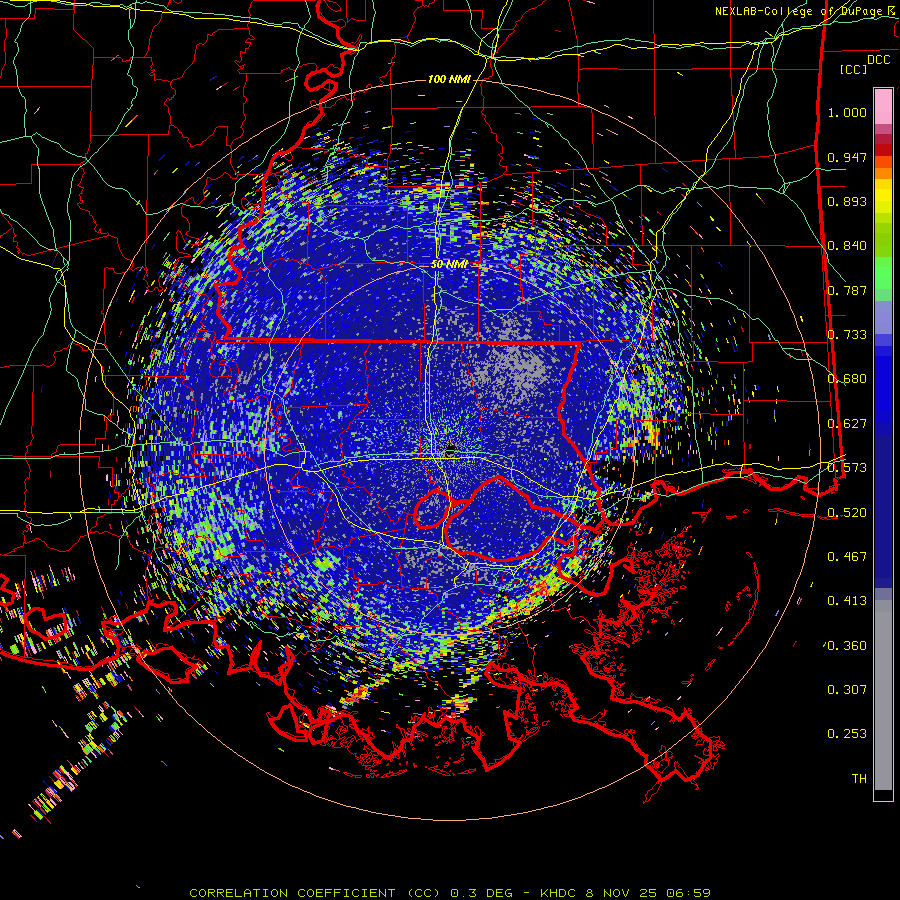The image size is (900, 900).
Task: Pick the bright green segment of the color bar
Action: (883, 273)
